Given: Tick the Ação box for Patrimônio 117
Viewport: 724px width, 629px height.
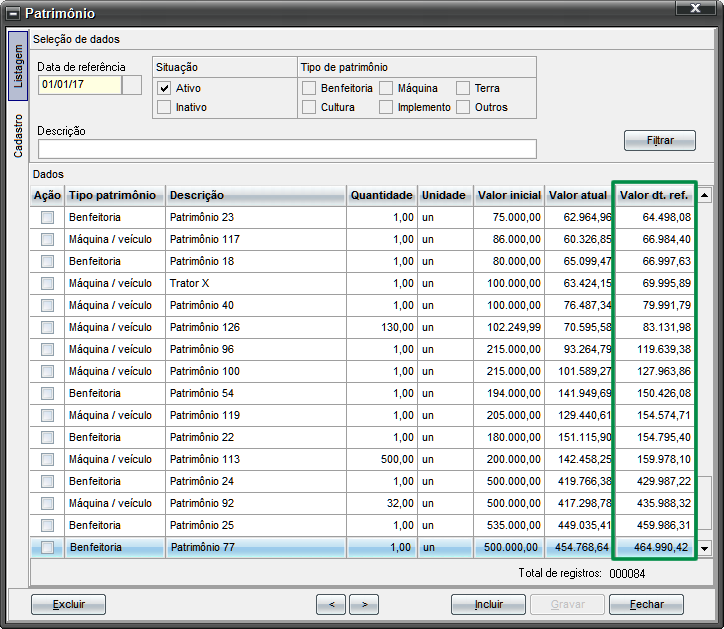Looking at the screenshot, I should (x=48, y=239).
